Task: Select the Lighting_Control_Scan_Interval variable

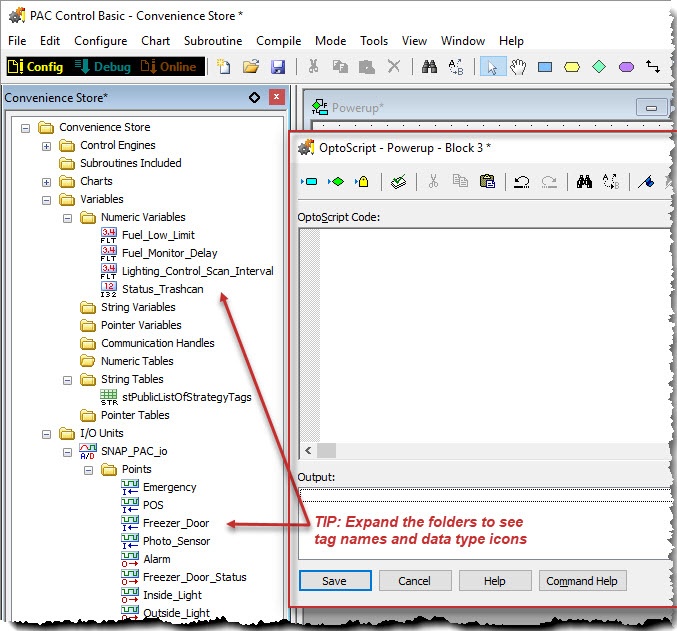Action: [197, 271]
